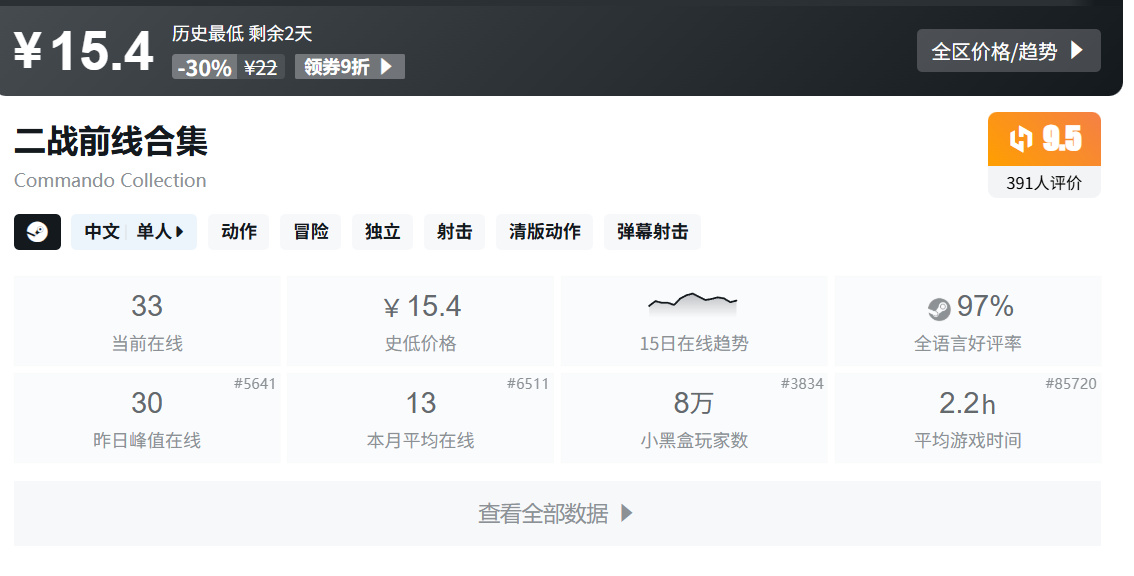
Task: Open the 平均游戏时间 stat card
Action: click(x=968, y=418)
